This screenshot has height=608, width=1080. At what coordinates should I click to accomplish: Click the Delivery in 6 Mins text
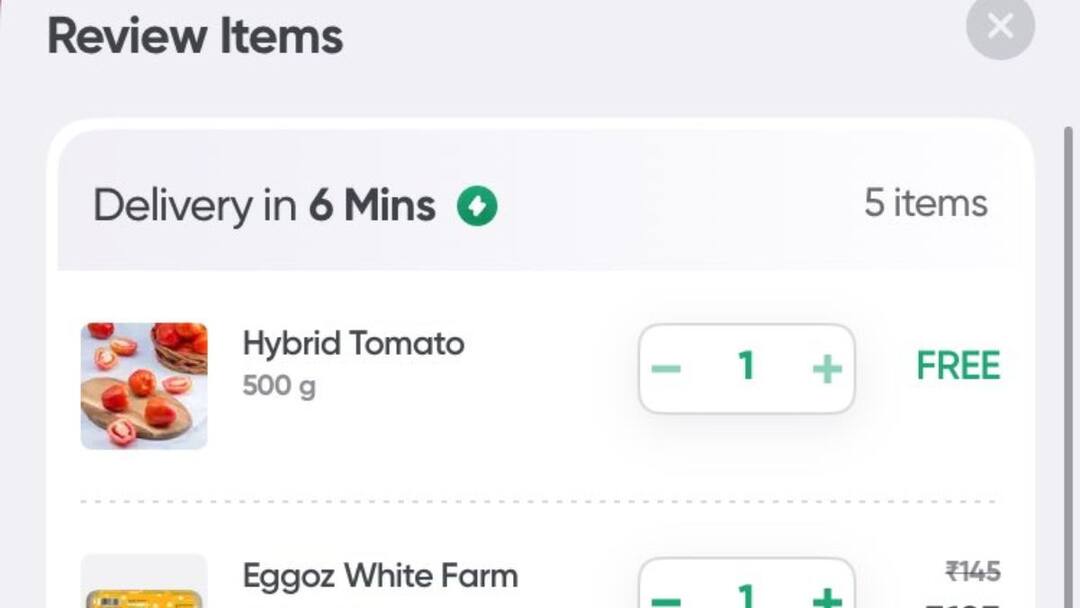coord(264,207)
